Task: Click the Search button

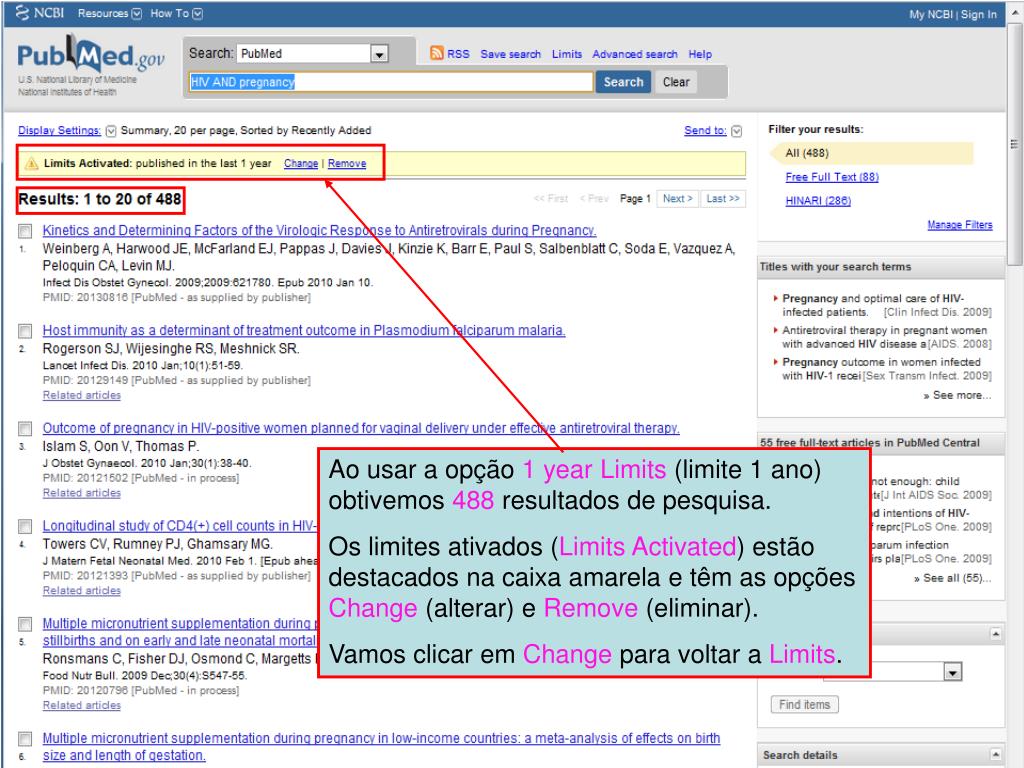Action: [623, 82]
